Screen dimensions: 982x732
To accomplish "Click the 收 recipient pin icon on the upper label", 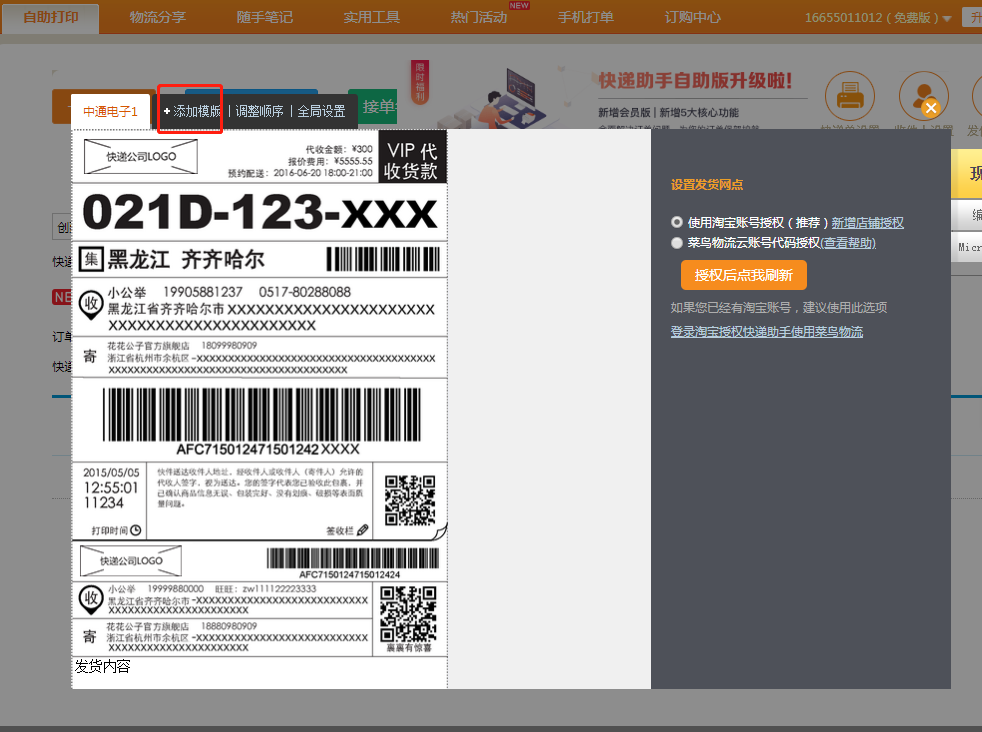I will [x=91, y=303].
